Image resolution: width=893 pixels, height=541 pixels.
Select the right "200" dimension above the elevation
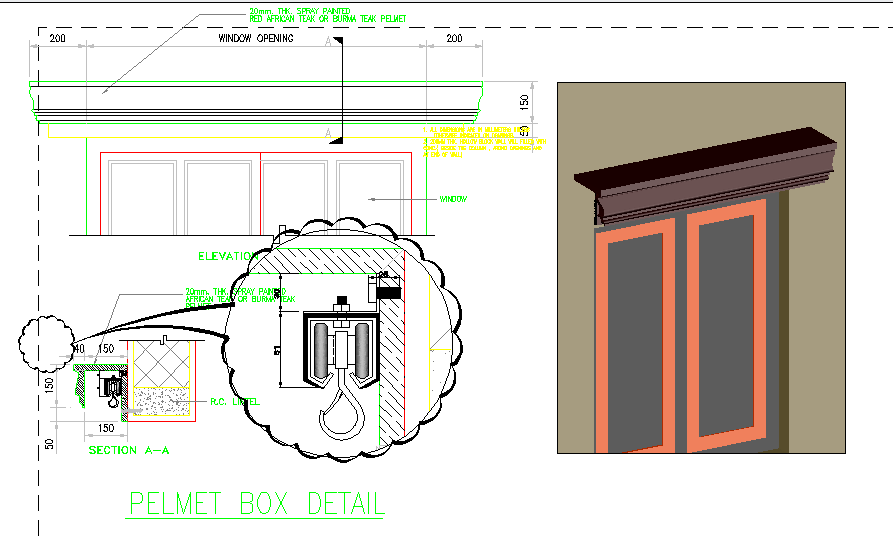454,38
